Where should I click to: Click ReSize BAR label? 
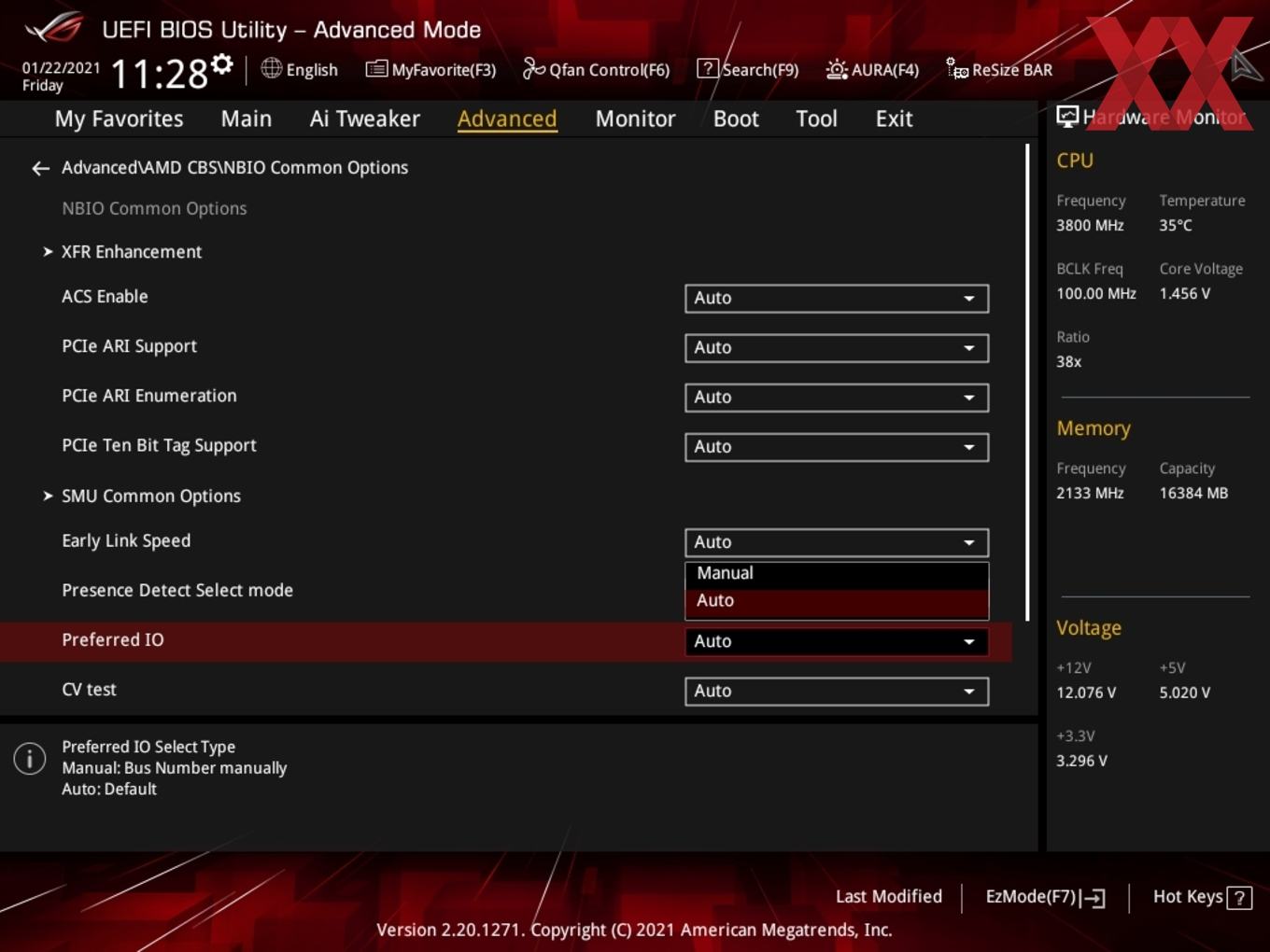click(x=1012, y=70)
